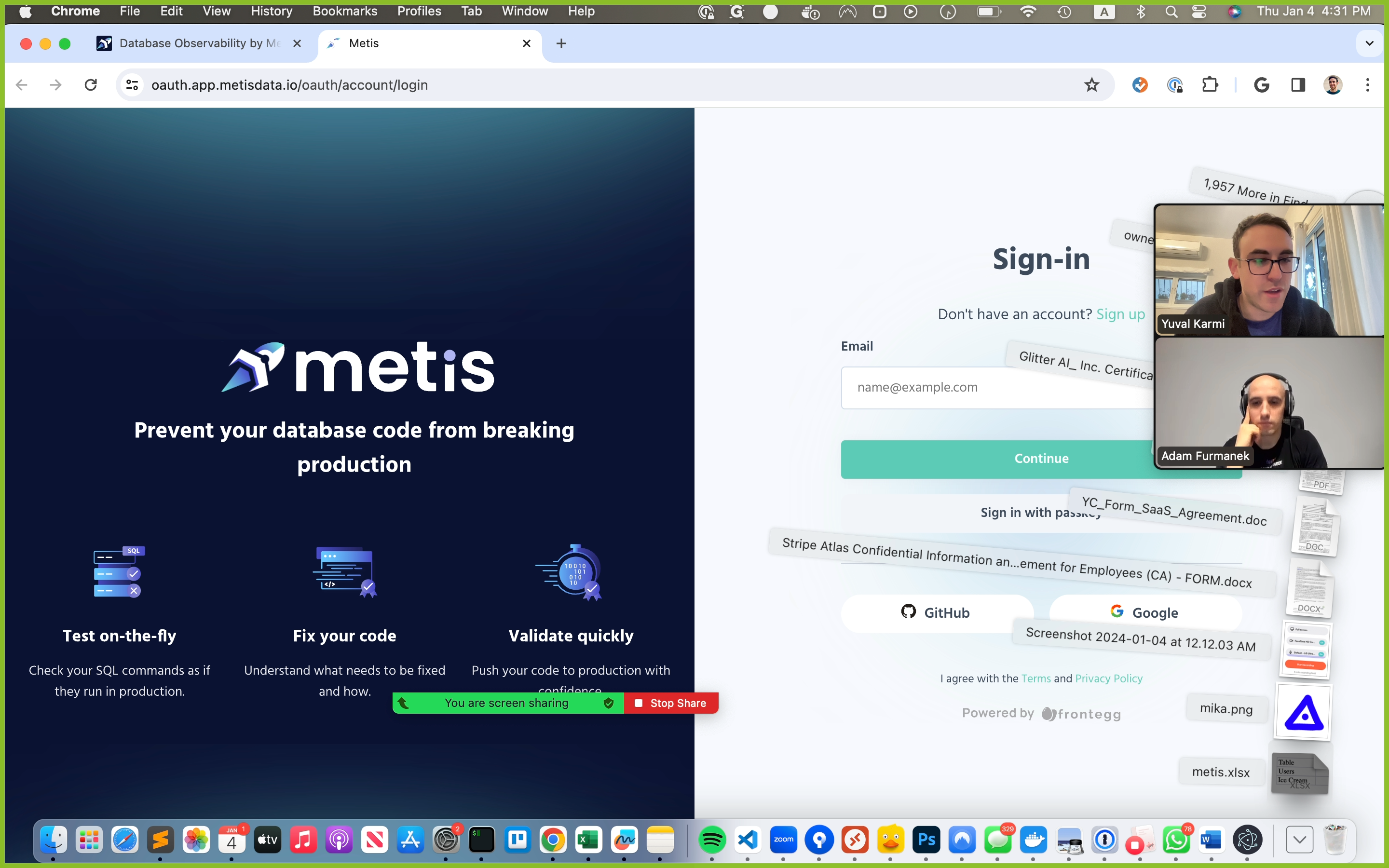Close the Database Observability tab

[x=297, y=43]
